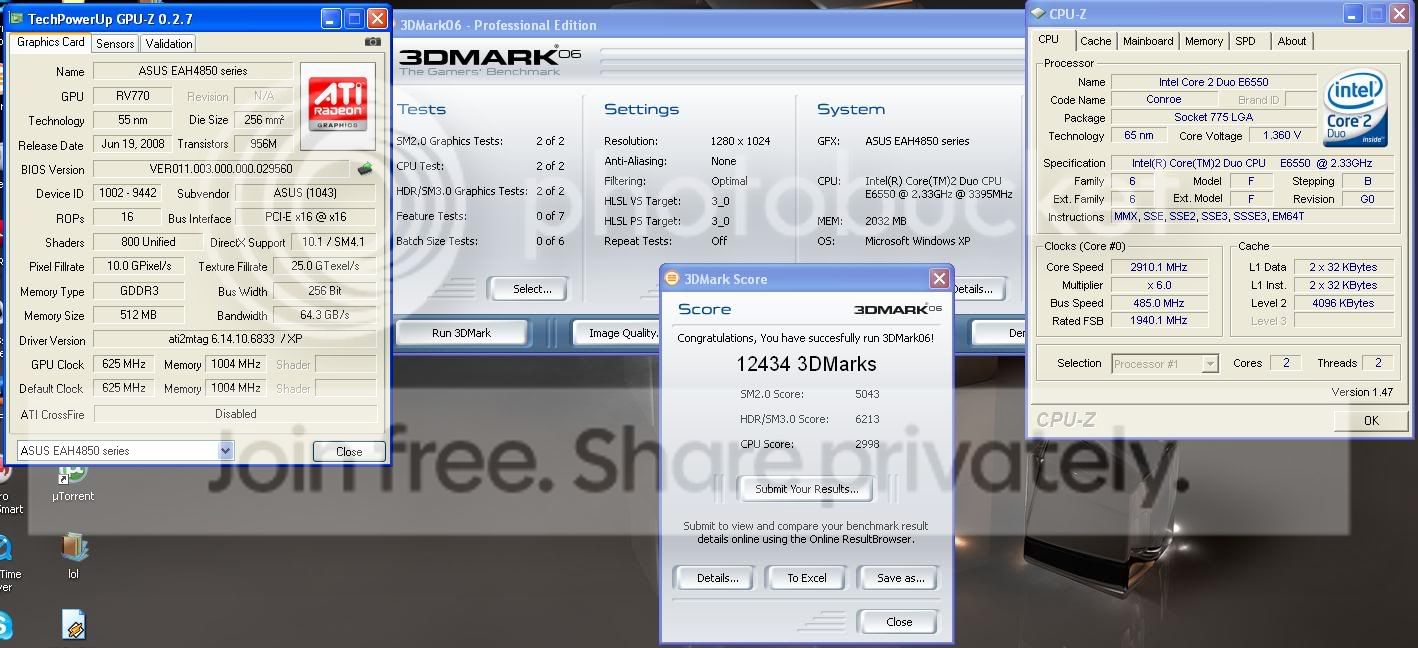1418x648 pixels.
Task: Click the ASUS EAH4850 series name field
Action: pos(193,71)
